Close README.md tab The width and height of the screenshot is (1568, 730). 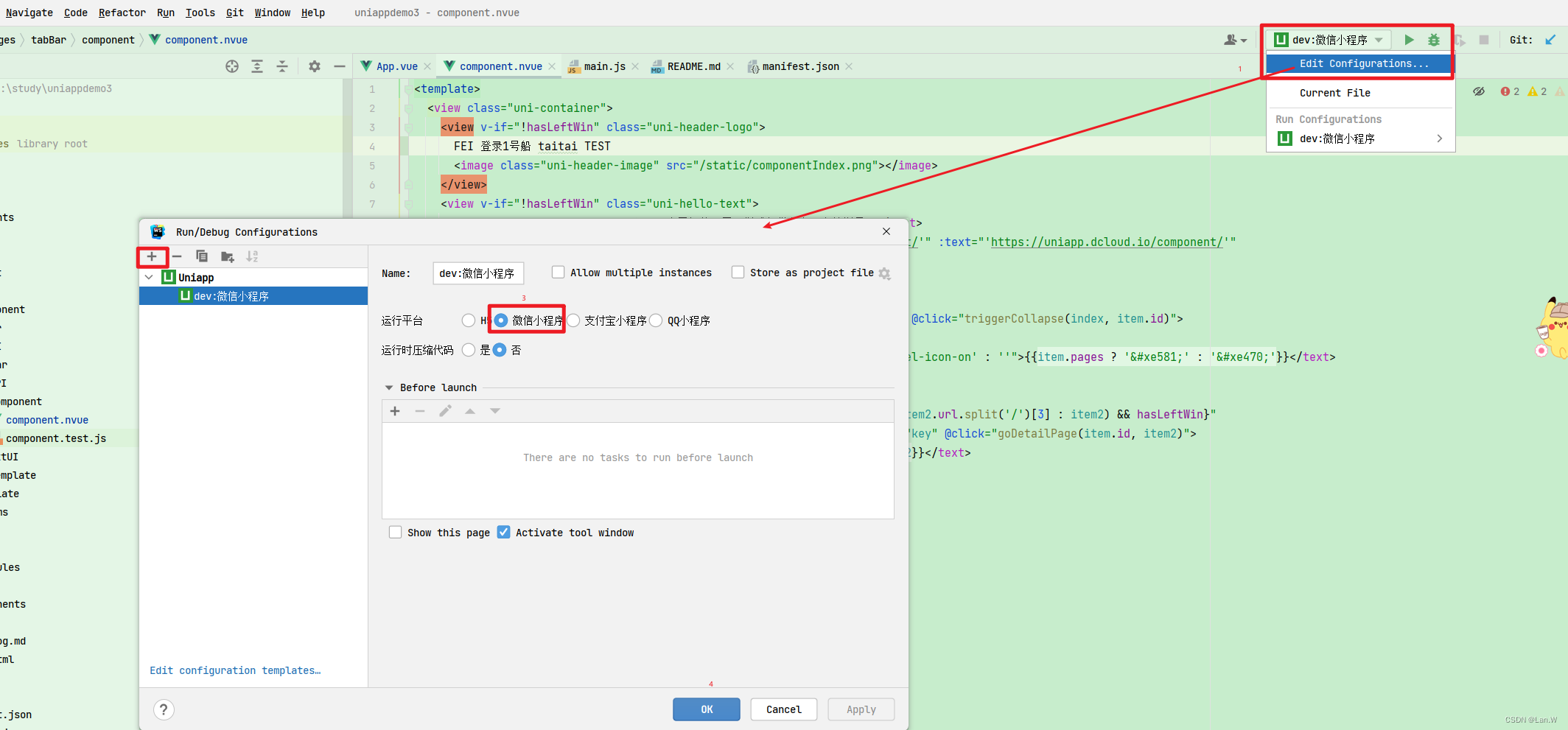pyautogui.click(x=730, y=66)
